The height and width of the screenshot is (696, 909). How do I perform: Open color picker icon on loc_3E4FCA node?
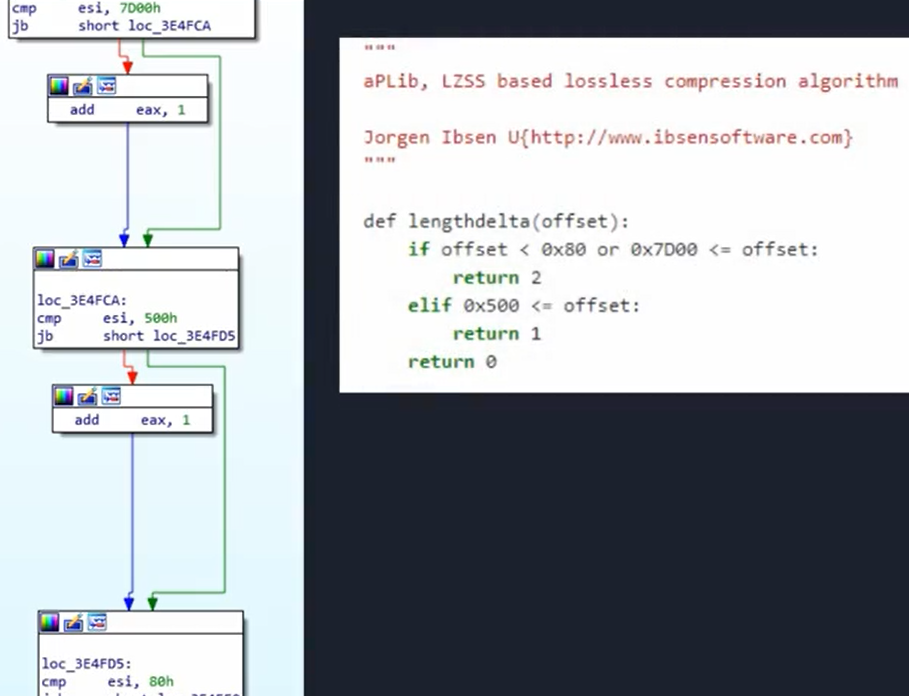45,260
